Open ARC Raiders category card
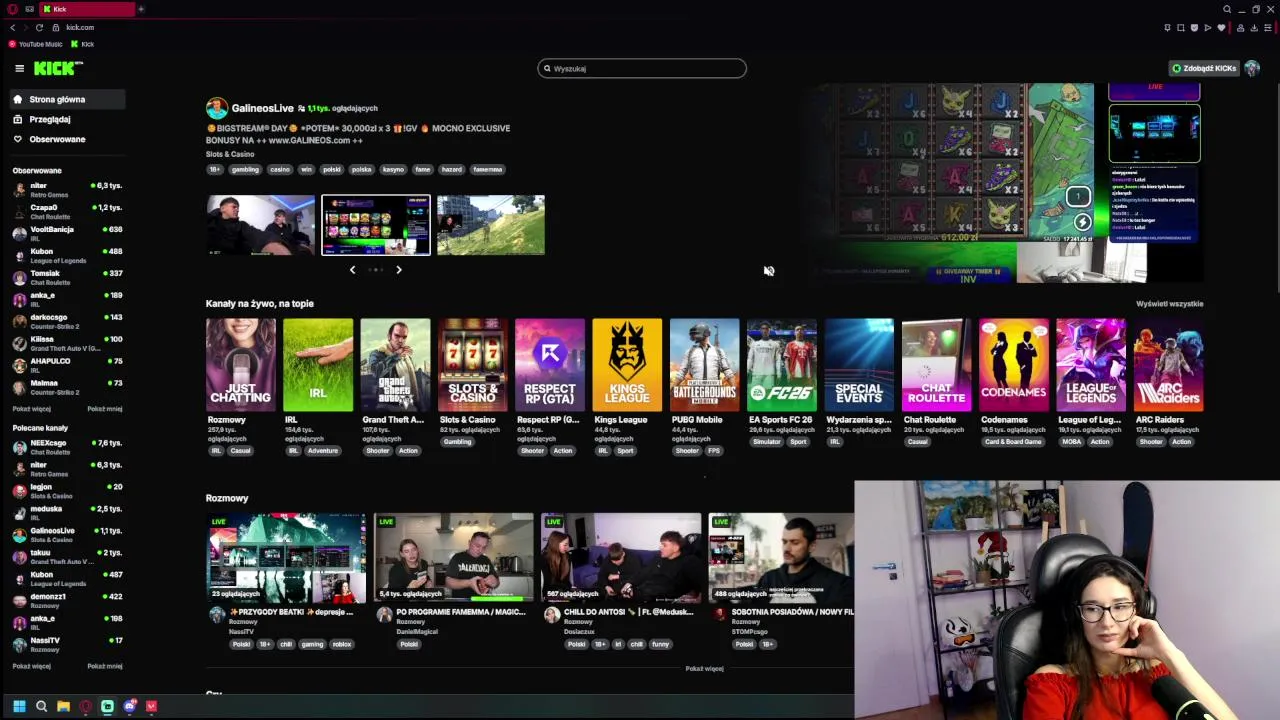Screen dimensions: 1280x720 point(1169,365)
